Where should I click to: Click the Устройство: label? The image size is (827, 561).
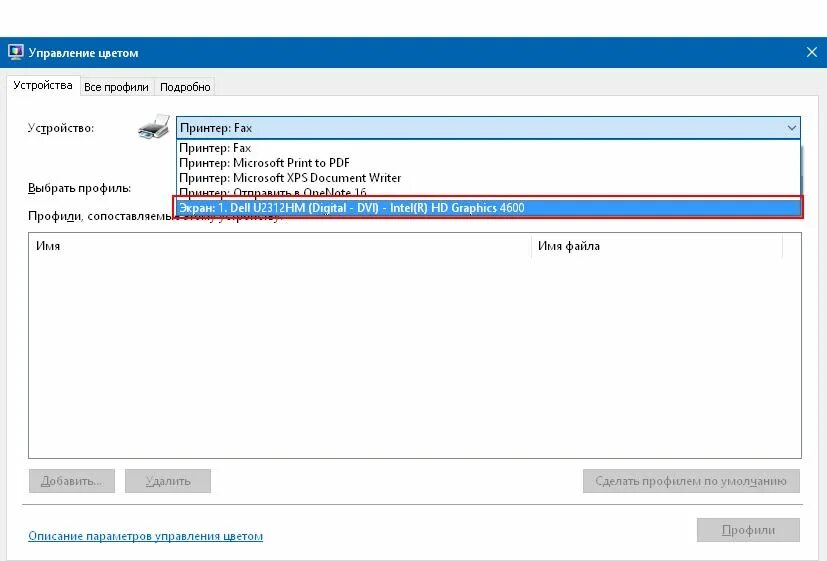(61, 128)
